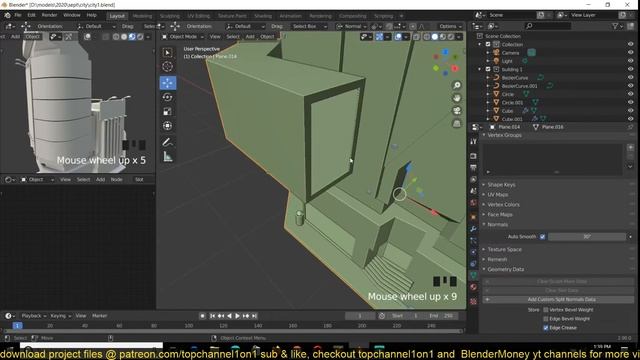Open the File menu

pos(18,15)
